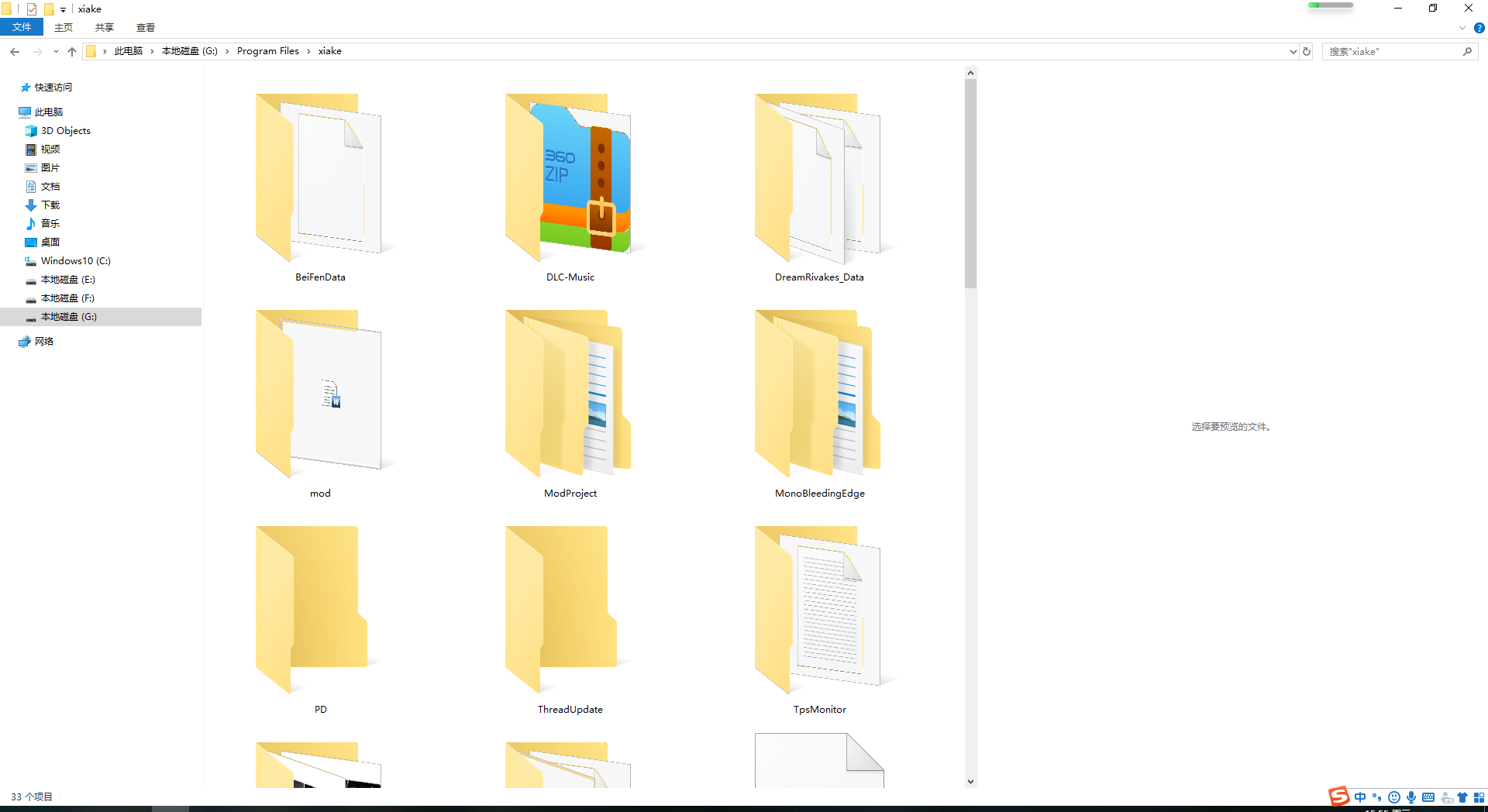Click the Properties quick access toolbar icon

click(32, 9)
